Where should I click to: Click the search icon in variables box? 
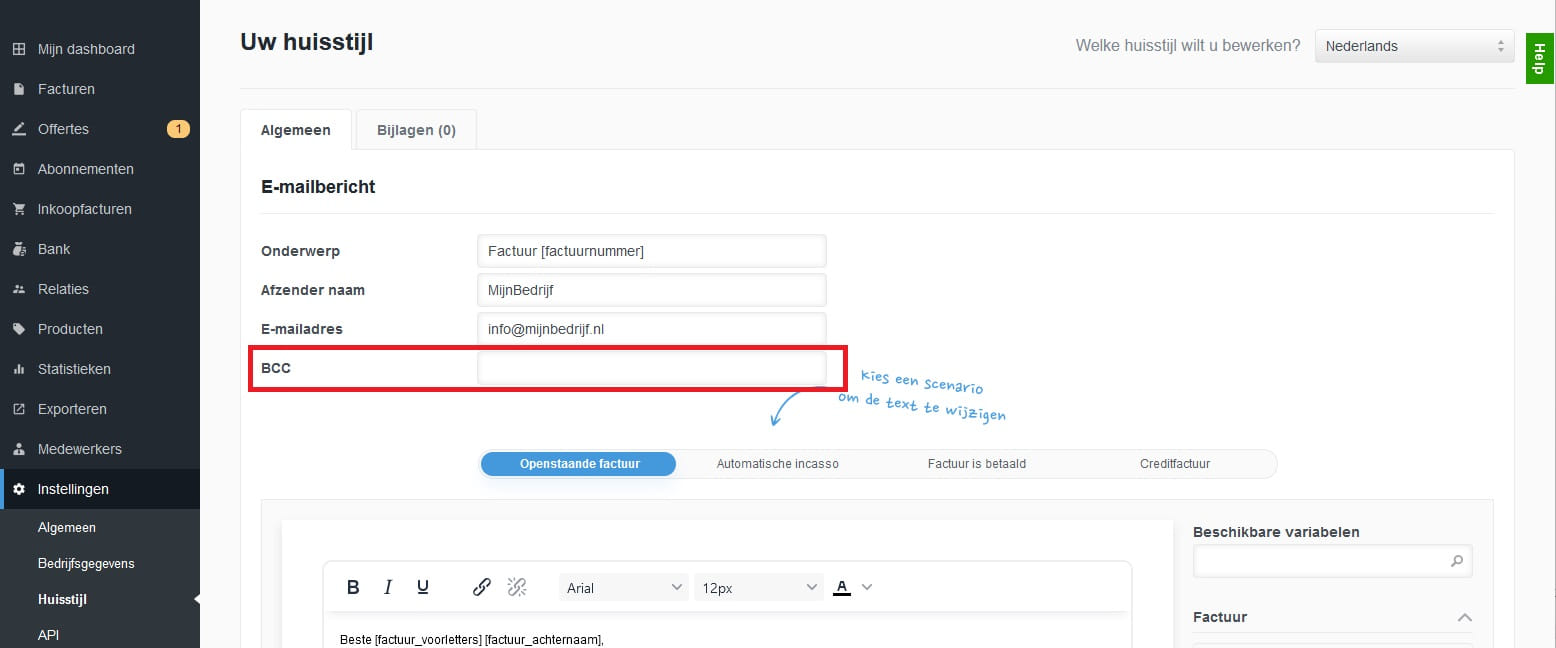click(1456, 562)
